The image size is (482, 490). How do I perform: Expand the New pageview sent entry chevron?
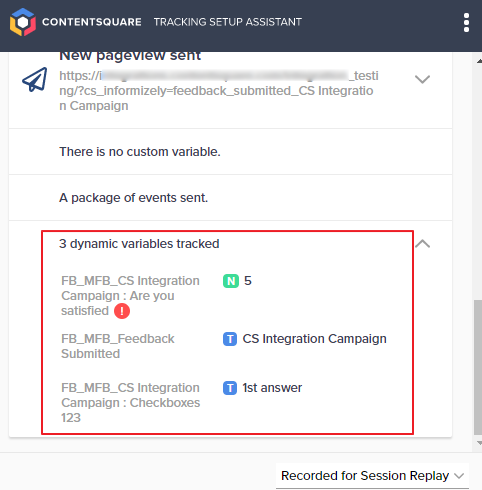(422, 79)
